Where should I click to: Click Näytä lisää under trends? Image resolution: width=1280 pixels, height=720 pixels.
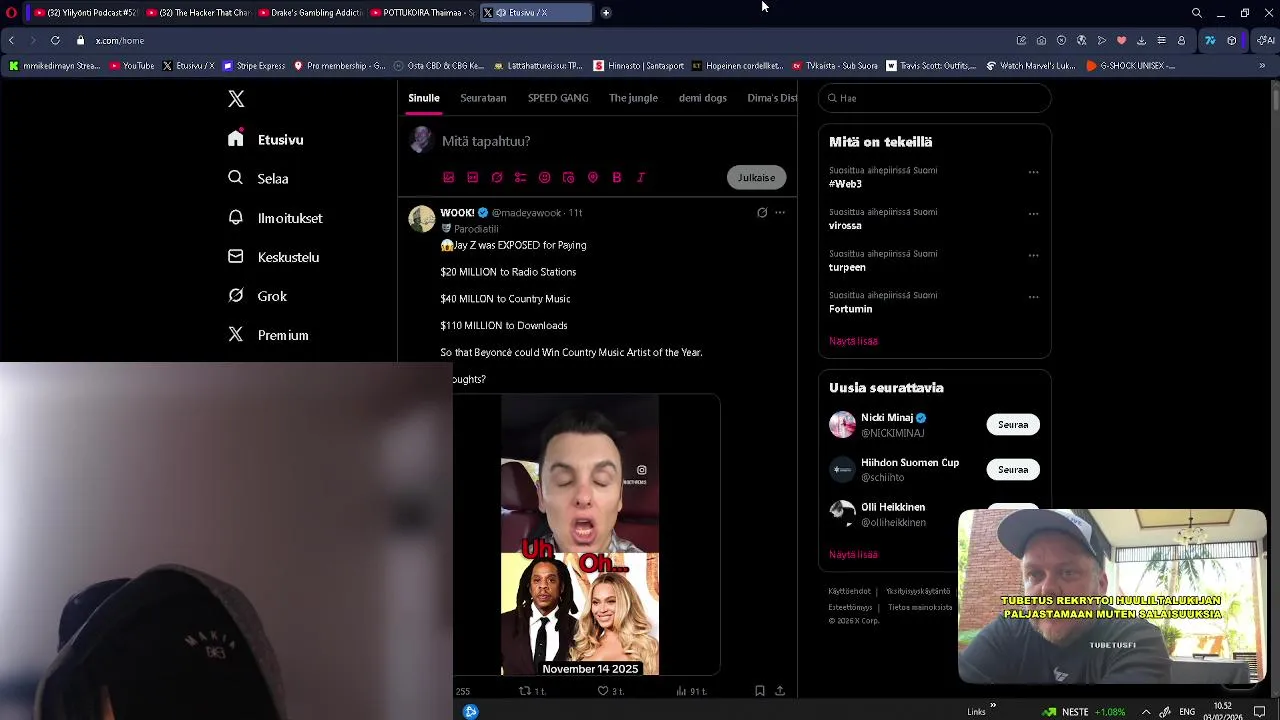pos(853,341)
